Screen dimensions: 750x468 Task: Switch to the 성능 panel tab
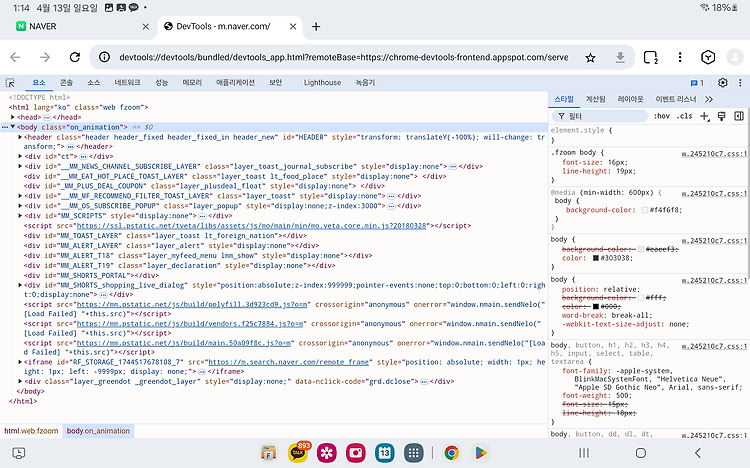(161, 82)
